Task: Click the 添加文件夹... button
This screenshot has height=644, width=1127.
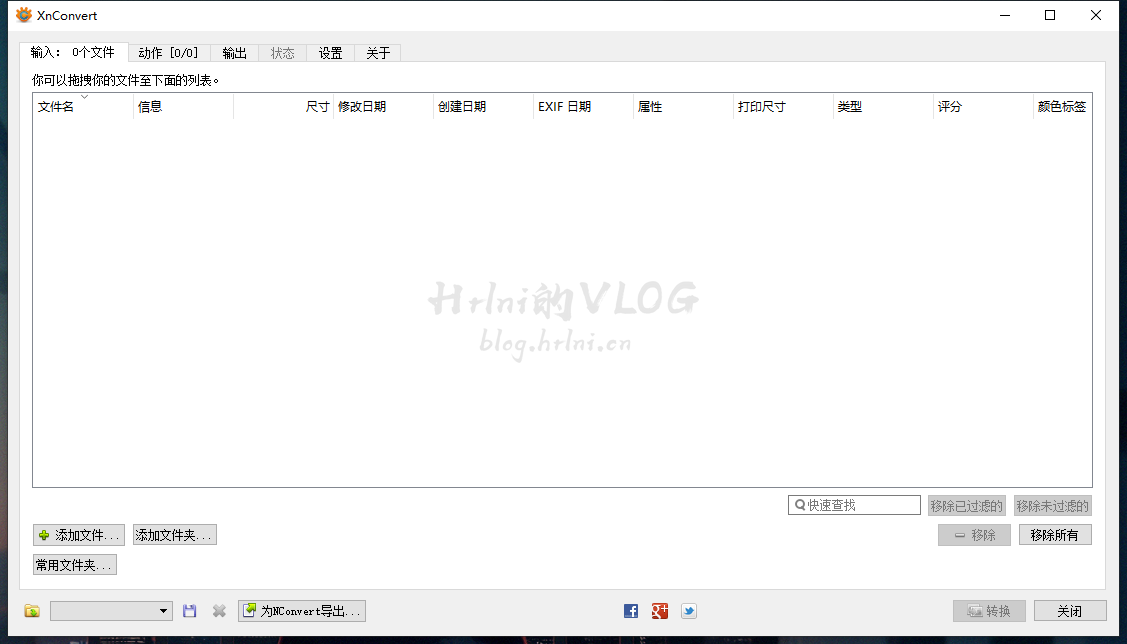Action: pyautogui.click(x=175, y=535)
